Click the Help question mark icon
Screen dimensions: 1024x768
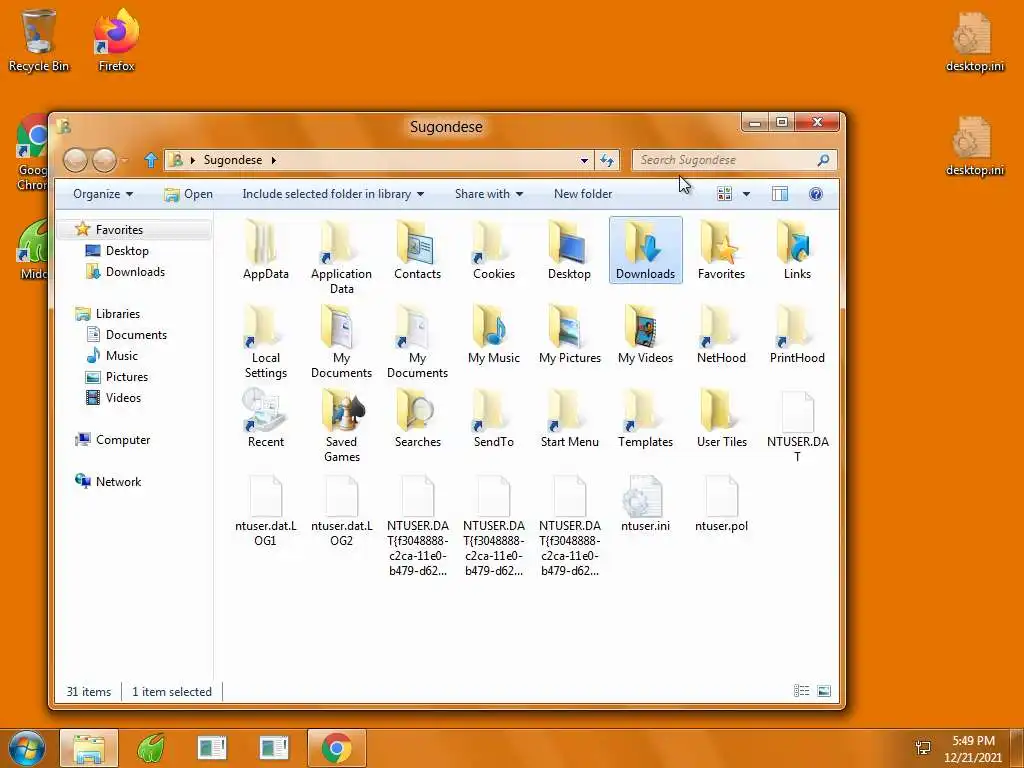coord(815,194)
